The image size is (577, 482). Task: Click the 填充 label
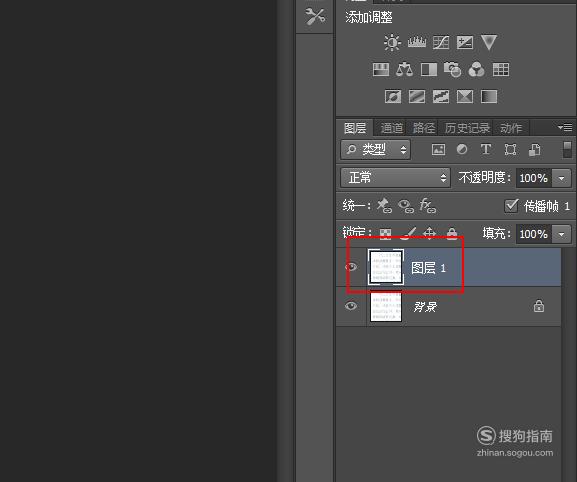[x=496, y=234]
